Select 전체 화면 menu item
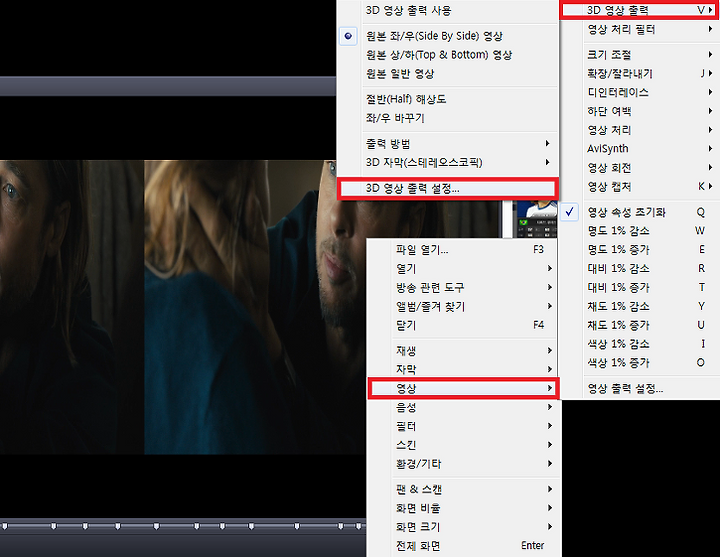The image size is (720, 557). (x=464, y=546)
